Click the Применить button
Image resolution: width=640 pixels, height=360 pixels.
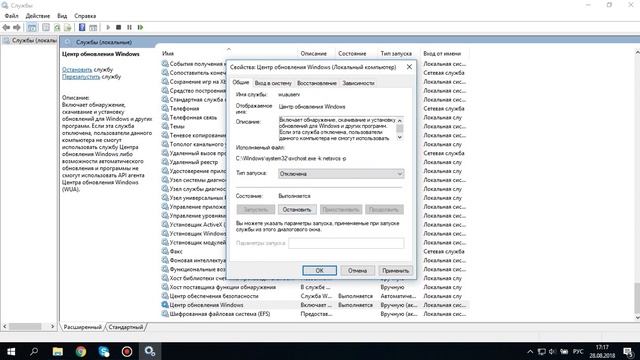(395, 271)
